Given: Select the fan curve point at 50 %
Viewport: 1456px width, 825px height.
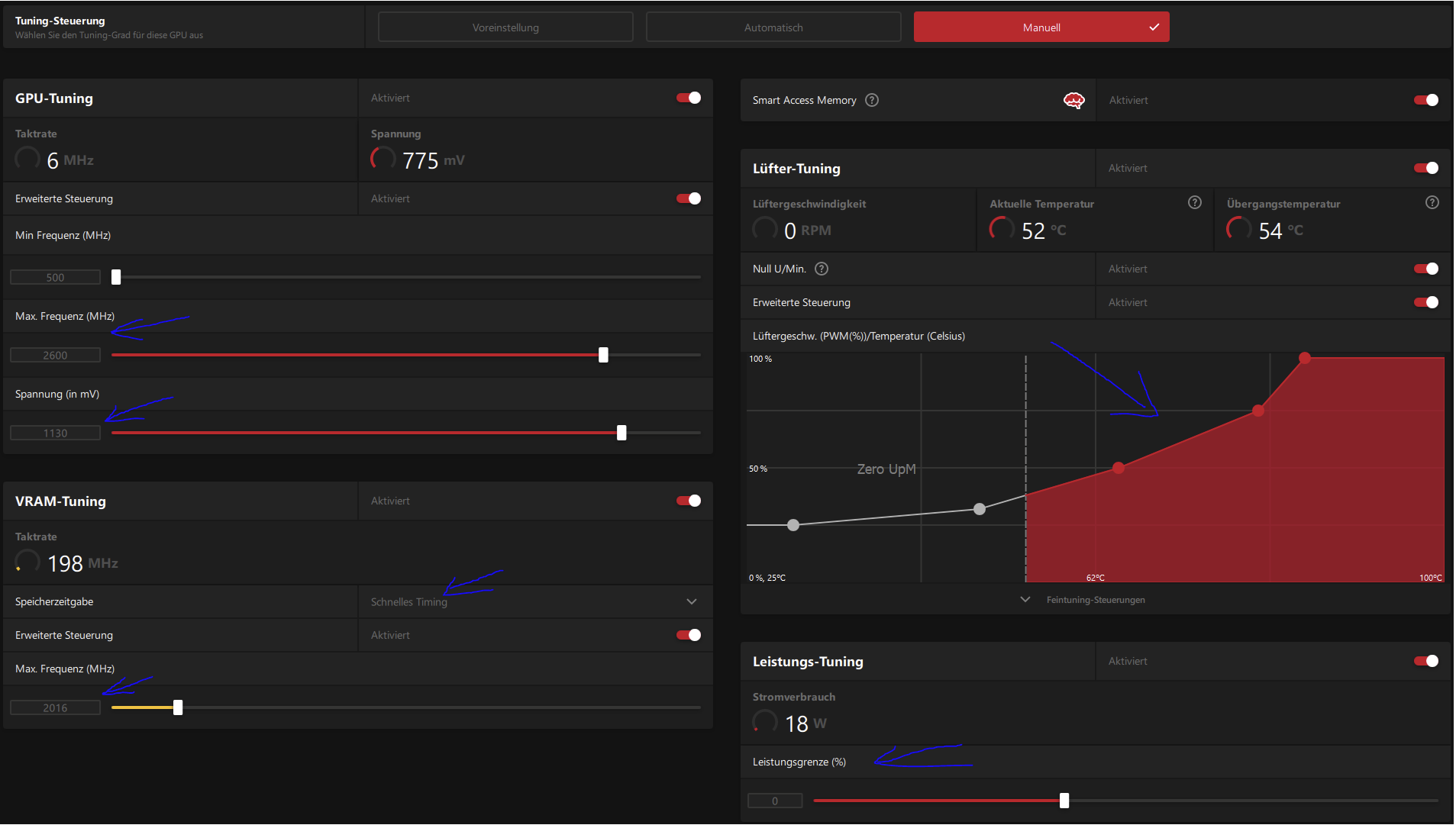Looking at the screenshot, I should coord(1119,468).
